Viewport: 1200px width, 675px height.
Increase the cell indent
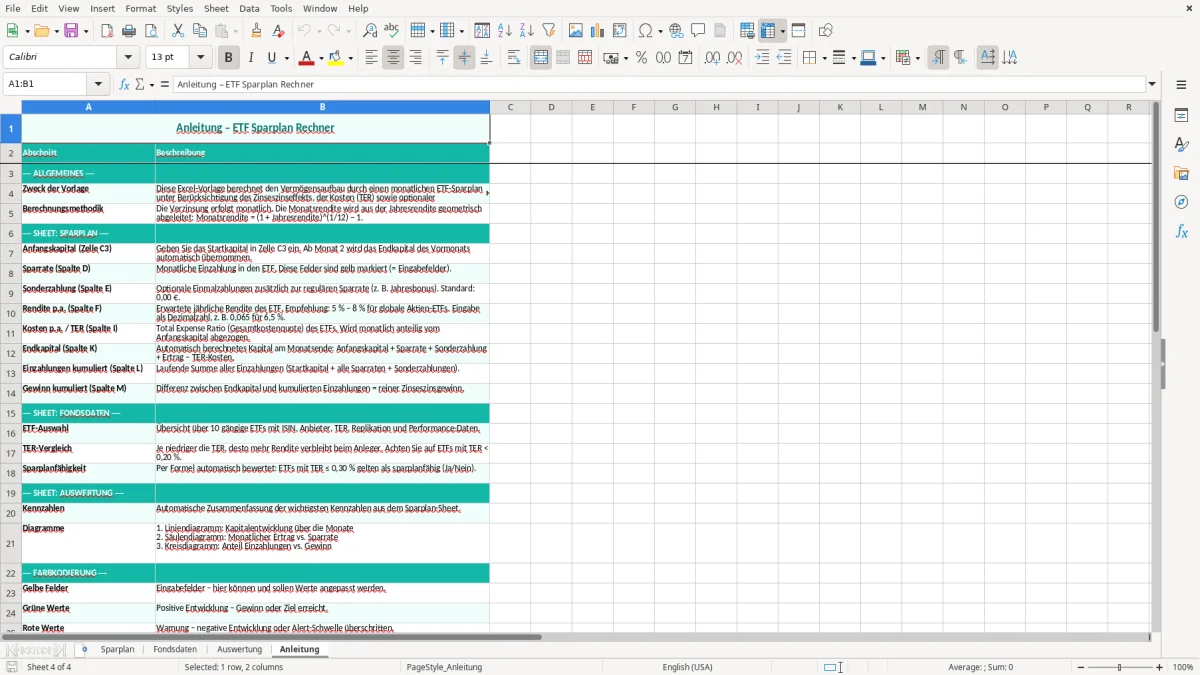pyautogui.click(x=762, y=58)
